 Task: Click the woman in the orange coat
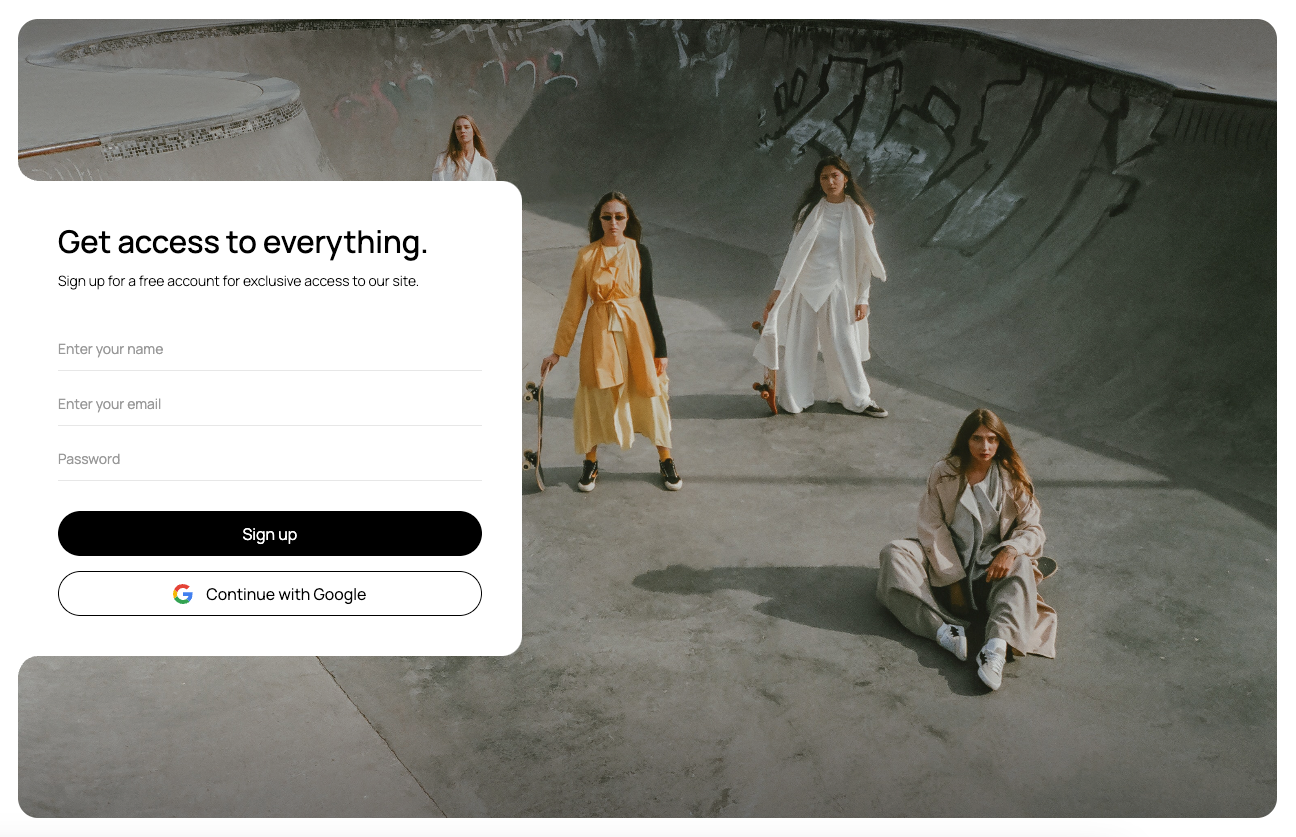(x=612, y=340)
